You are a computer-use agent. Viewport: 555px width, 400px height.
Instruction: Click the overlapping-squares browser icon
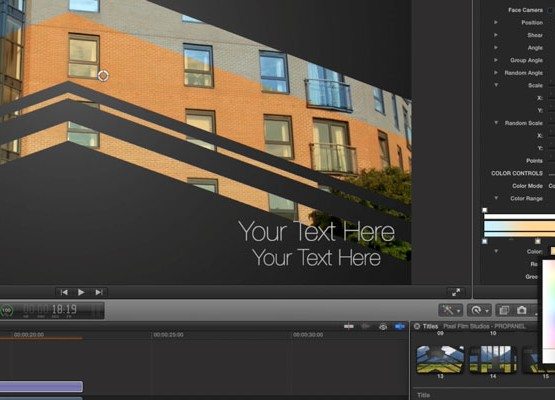504,310
